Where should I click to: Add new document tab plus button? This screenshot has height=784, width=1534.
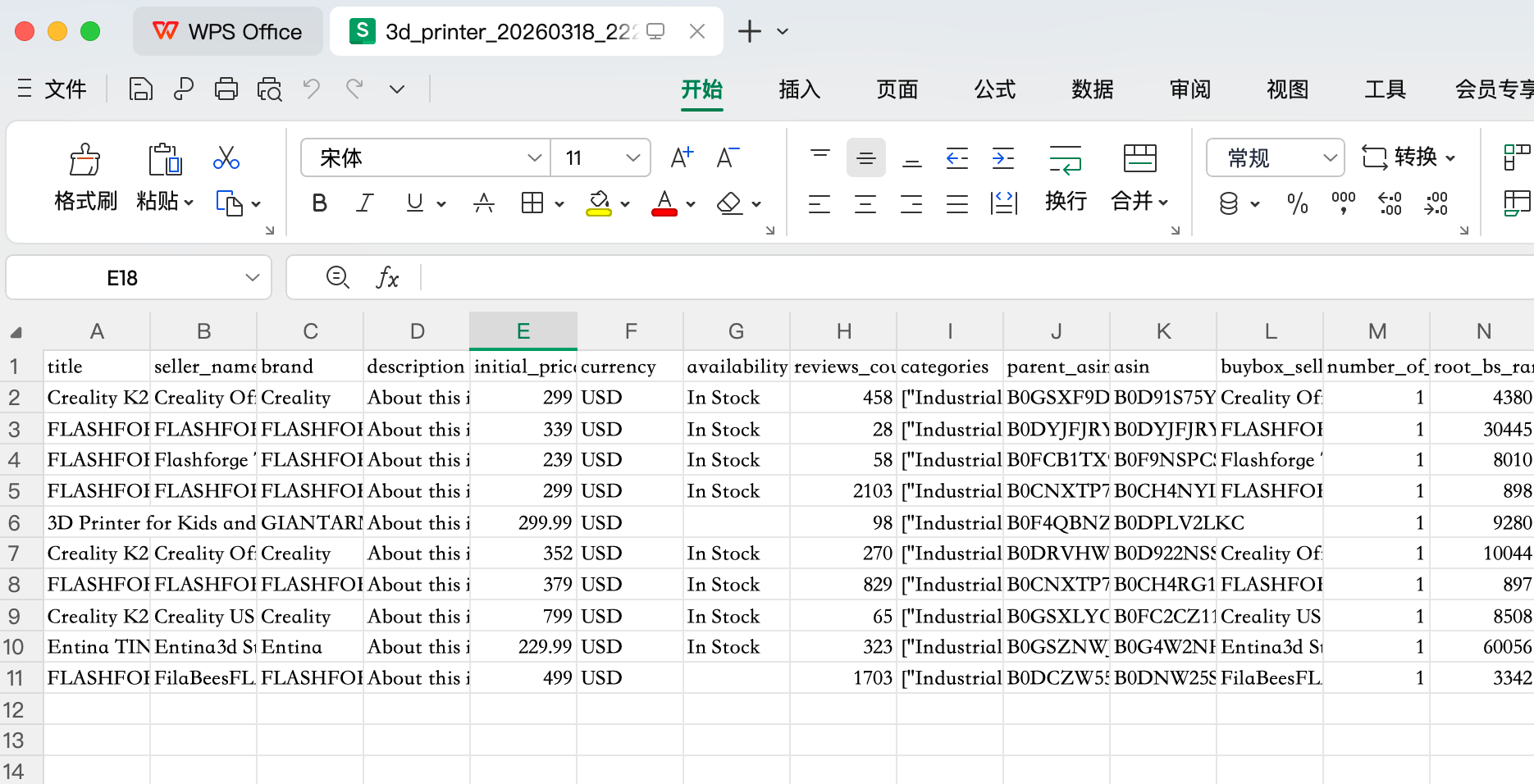(x=750, y=31)
